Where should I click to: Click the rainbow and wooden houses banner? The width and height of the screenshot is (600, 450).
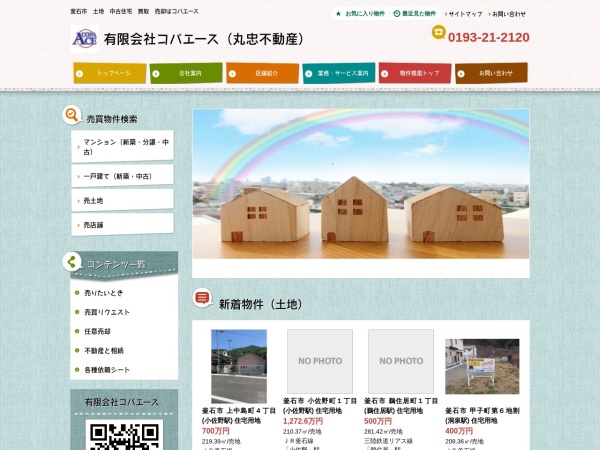tap(361, 184)
